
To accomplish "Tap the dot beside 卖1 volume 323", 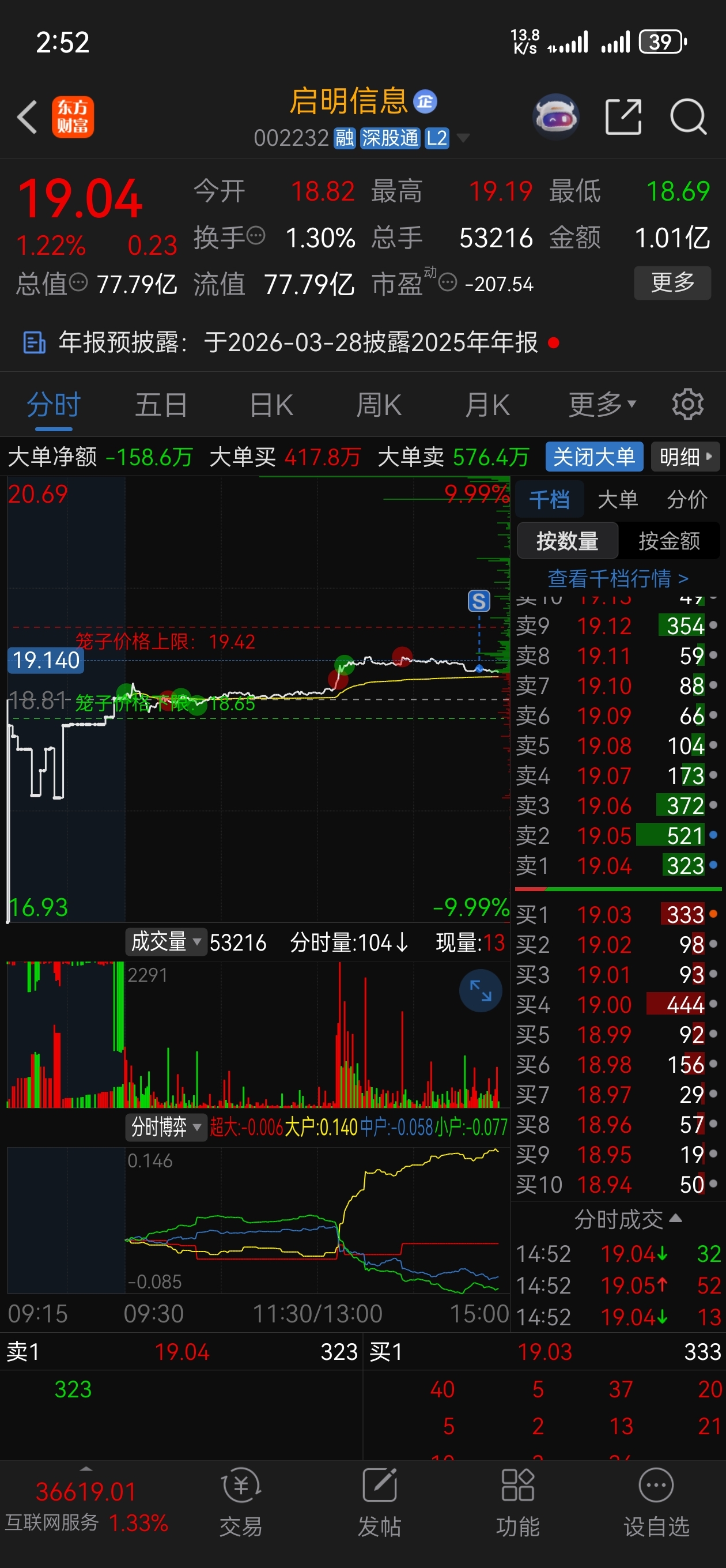I will 713,864.
